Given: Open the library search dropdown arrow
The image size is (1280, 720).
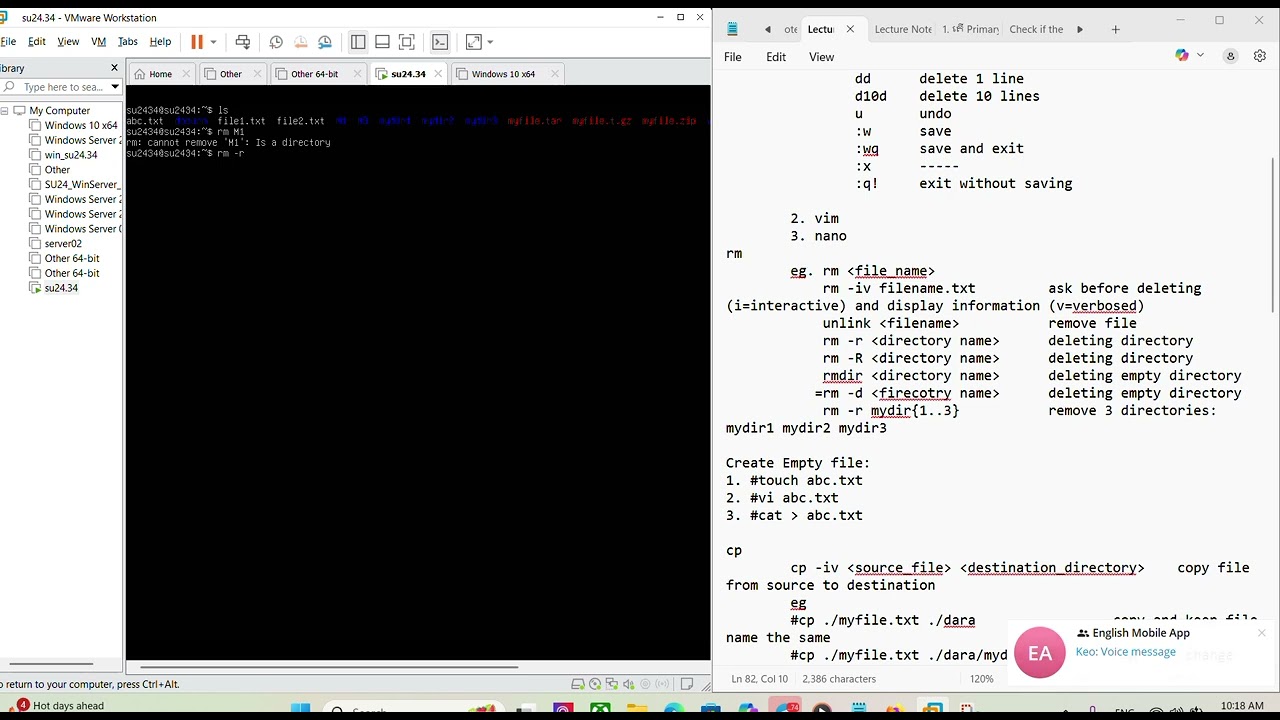Looking at the screenshot, I should tap(115, 87).
